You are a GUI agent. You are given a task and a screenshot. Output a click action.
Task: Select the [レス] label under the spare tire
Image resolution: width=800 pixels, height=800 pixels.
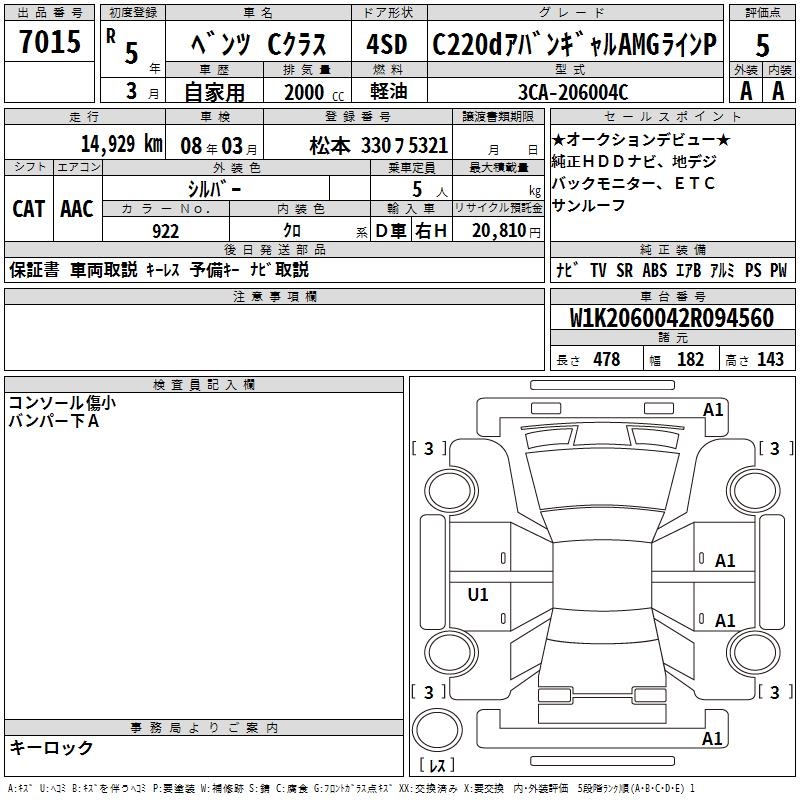[437, 765]
